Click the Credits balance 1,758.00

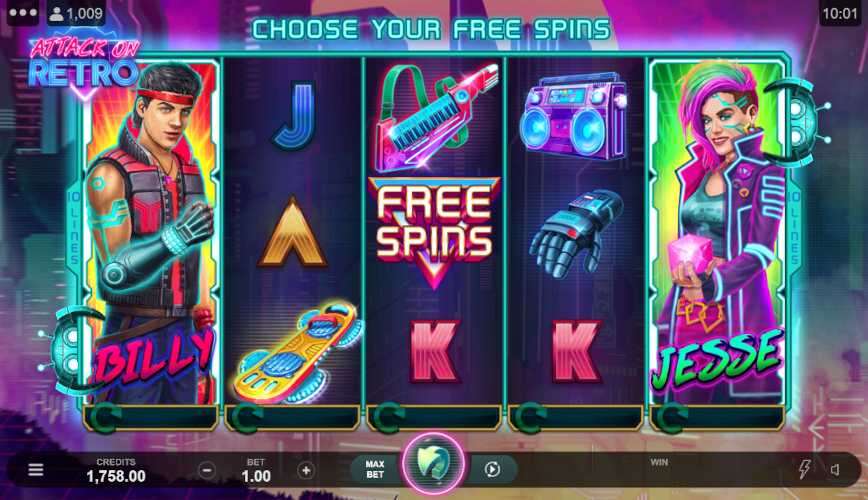coord(116,476)
